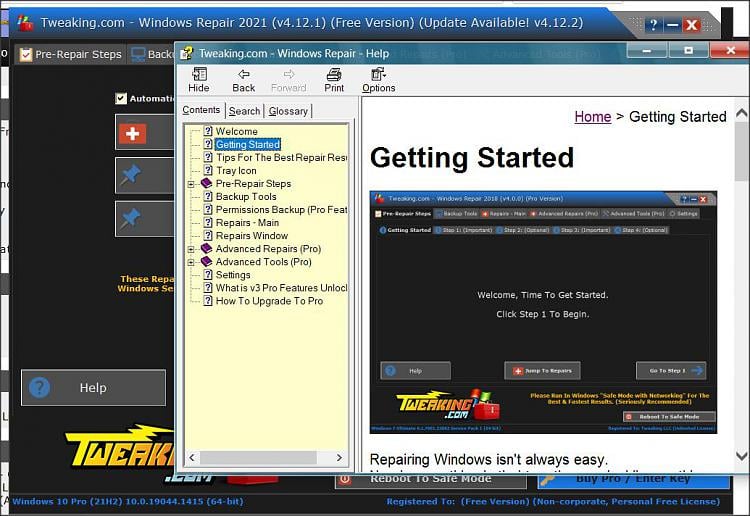Click the Hide toolbar icon

199,79
